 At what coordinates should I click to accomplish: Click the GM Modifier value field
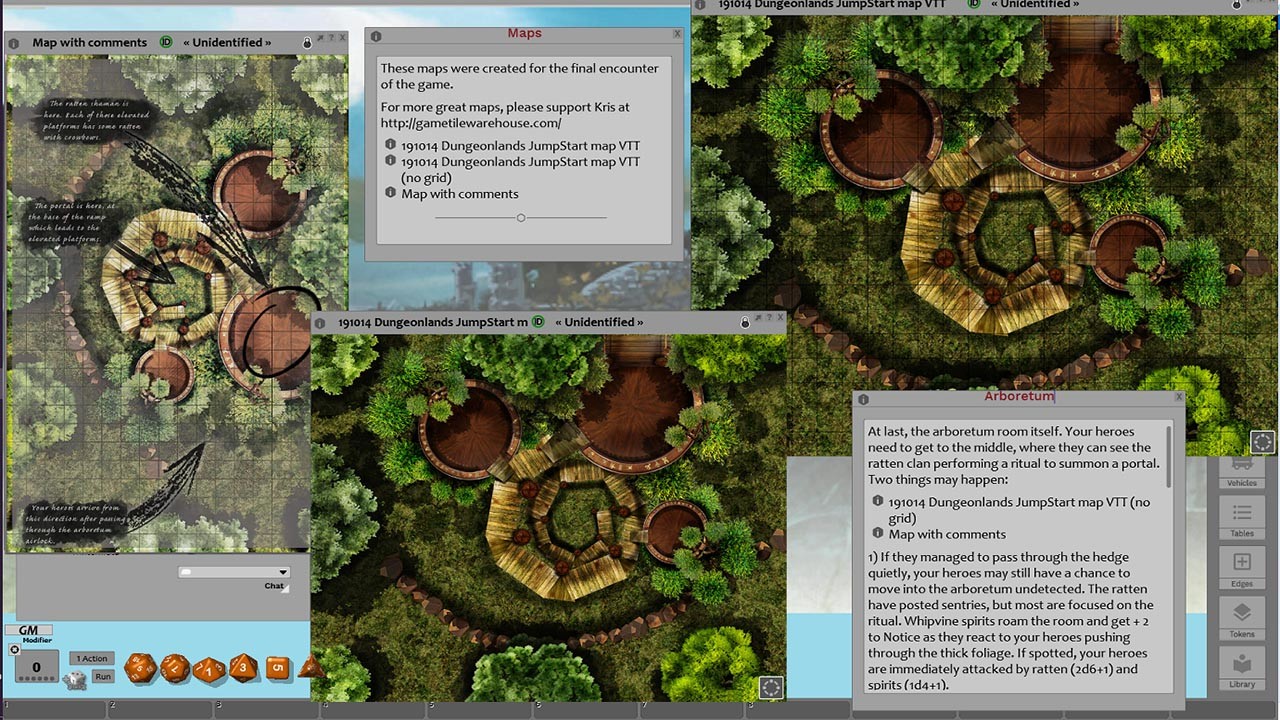35,667
